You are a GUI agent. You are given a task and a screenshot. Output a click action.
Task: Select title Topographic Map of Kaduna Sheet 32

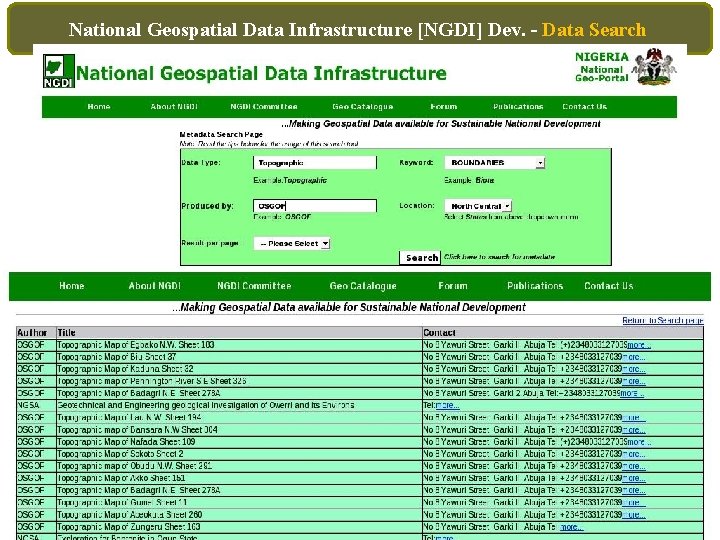125,369
